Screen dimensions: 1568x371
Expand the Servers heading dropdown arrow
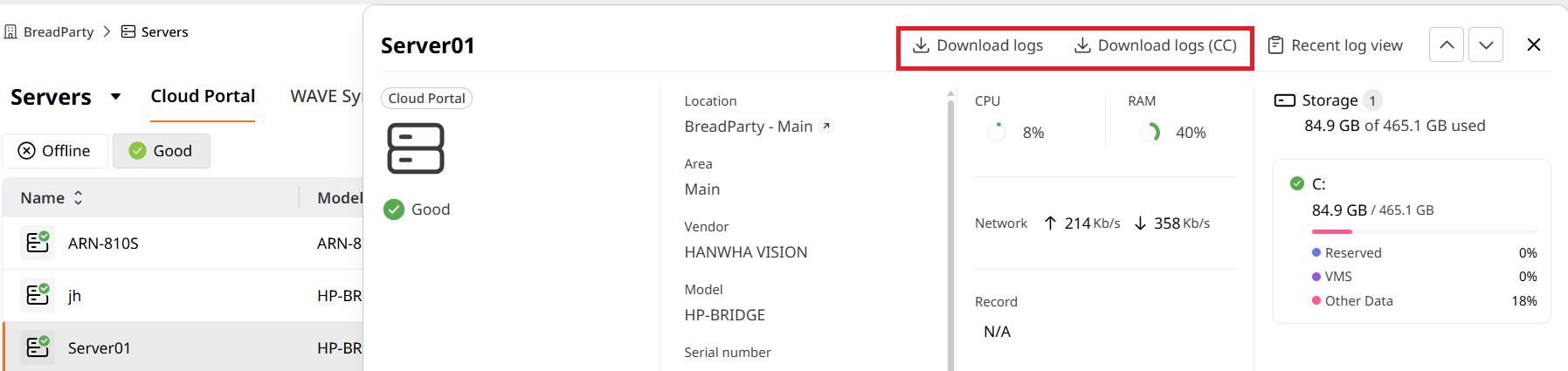pyautogui.click(x=115, y=97)
